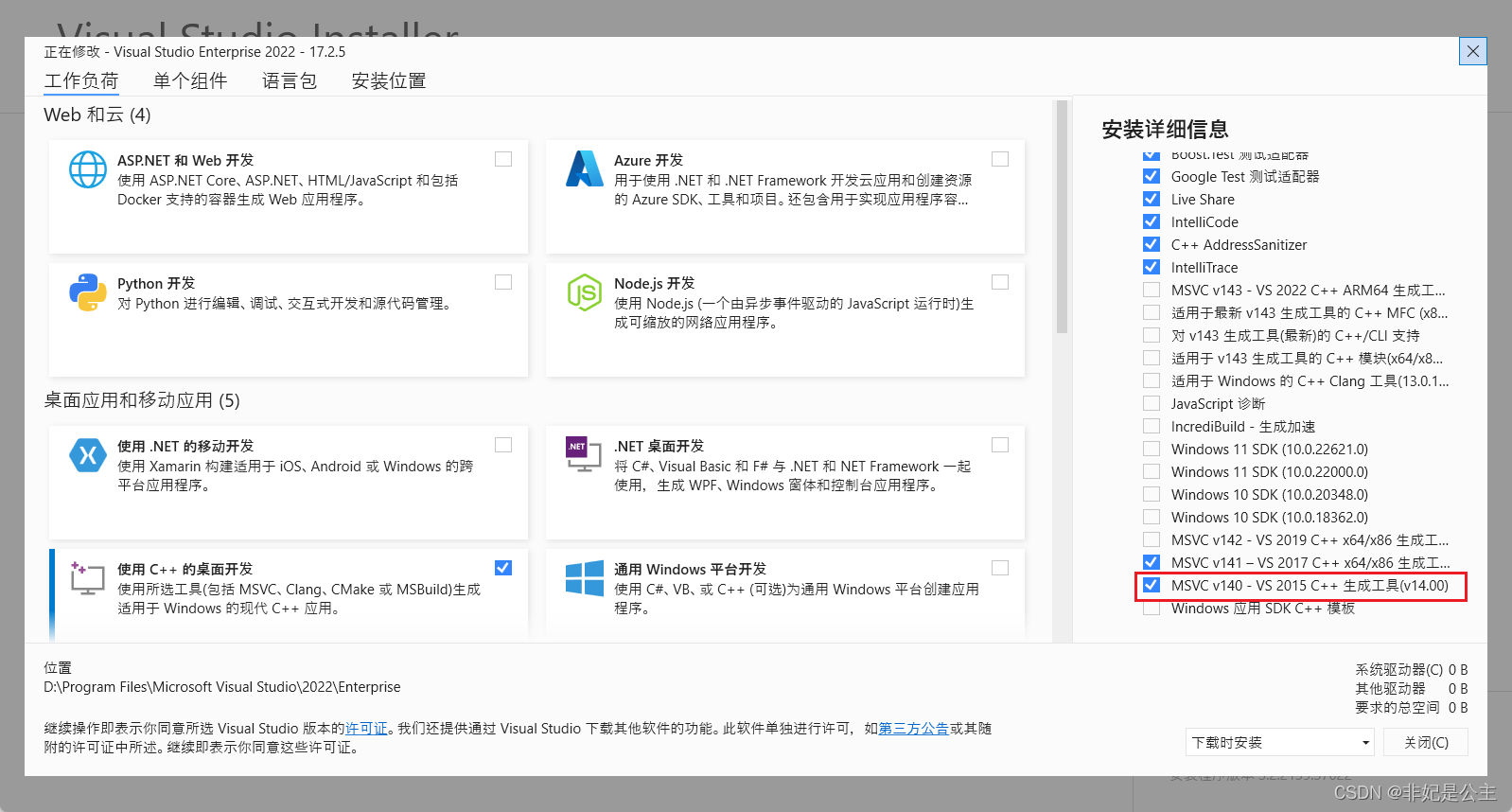The width and height of the screenshot is (1512, 812).
Task: Click the 安装详细信息 heading
Action: 1165,129
